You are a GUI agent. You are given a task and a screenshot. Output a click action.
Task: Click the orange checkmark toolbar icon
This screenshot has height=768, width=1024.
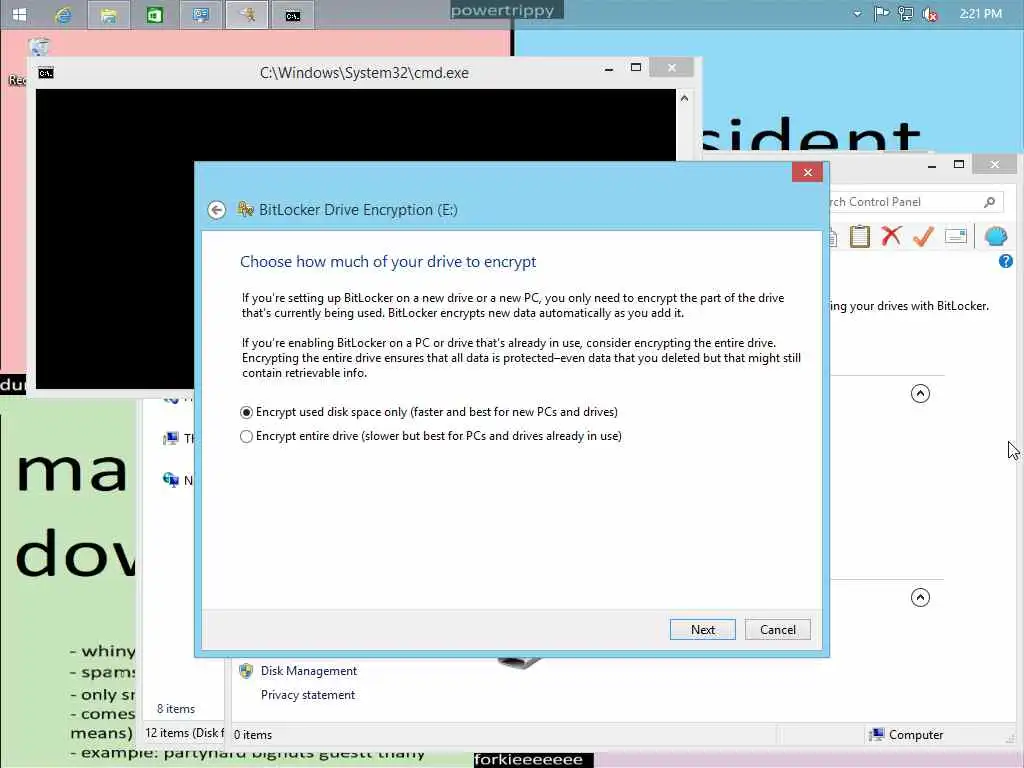point(923,236)
